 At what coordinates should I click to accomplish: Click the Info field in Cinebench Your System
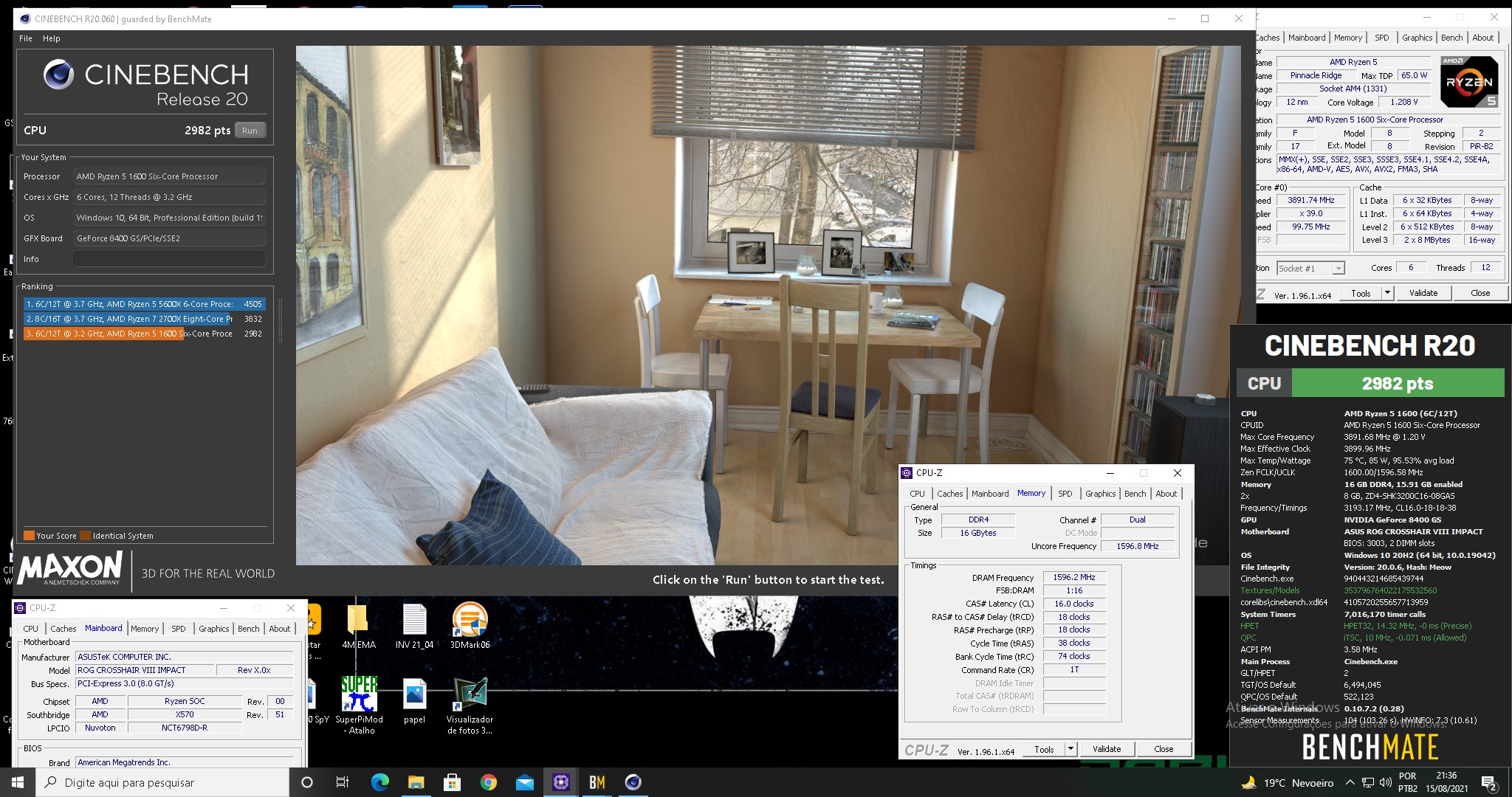168,259
